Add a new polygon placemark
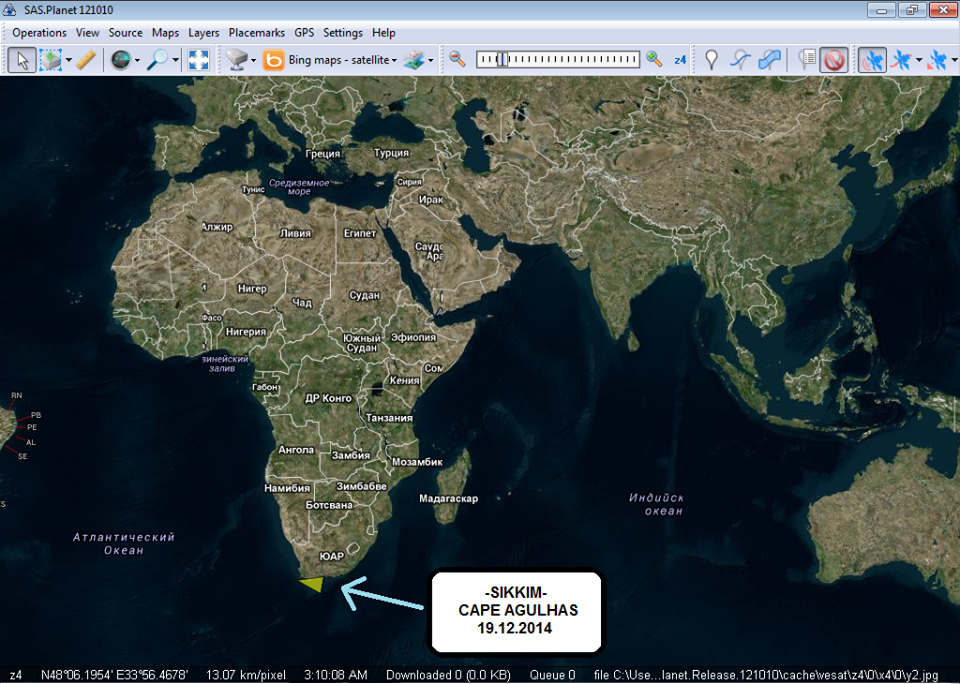Viewport: 960px width, 684px height. (x=769, y=60)
